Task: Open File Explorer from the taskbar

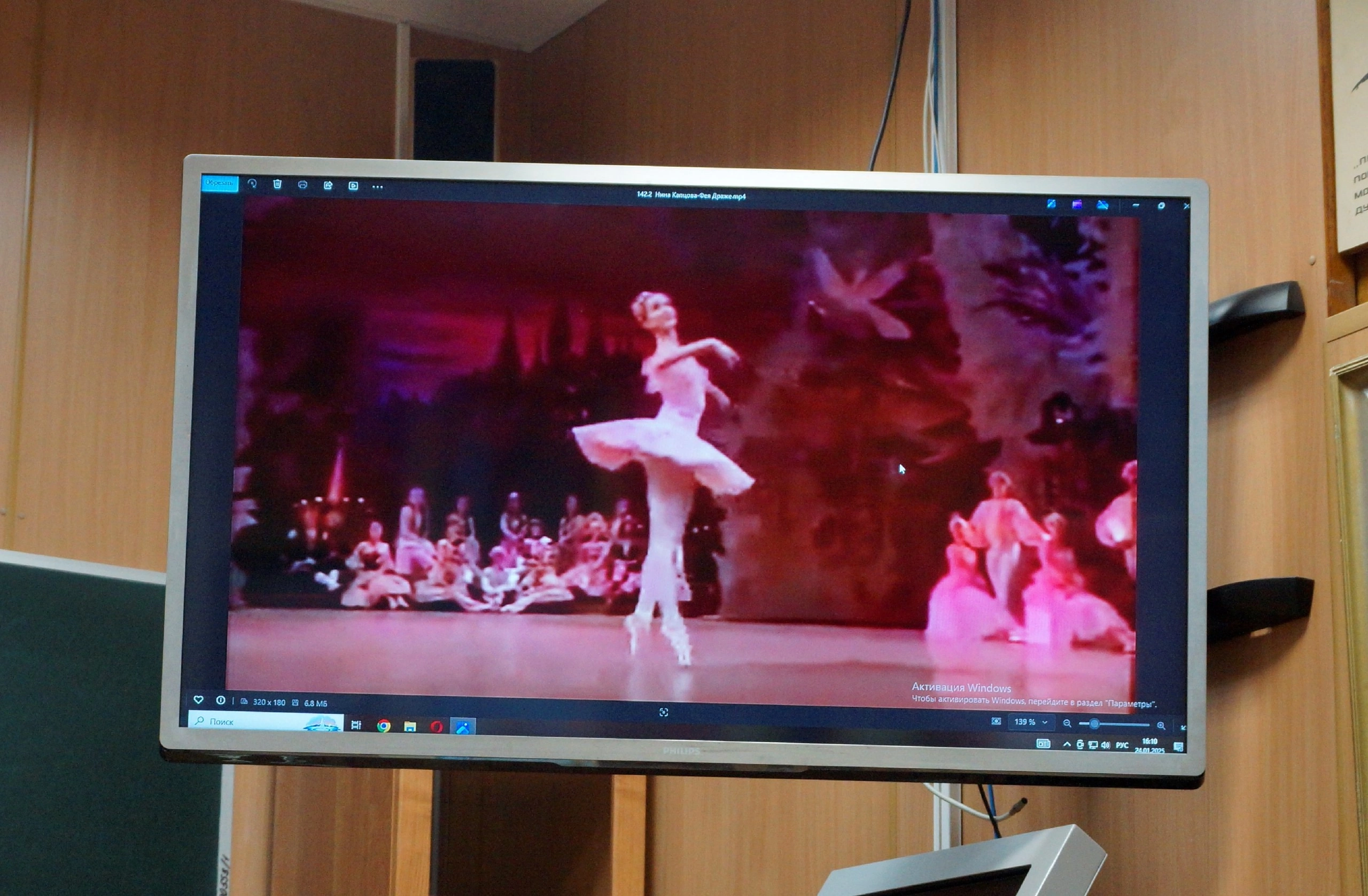Action: [410, 727]
